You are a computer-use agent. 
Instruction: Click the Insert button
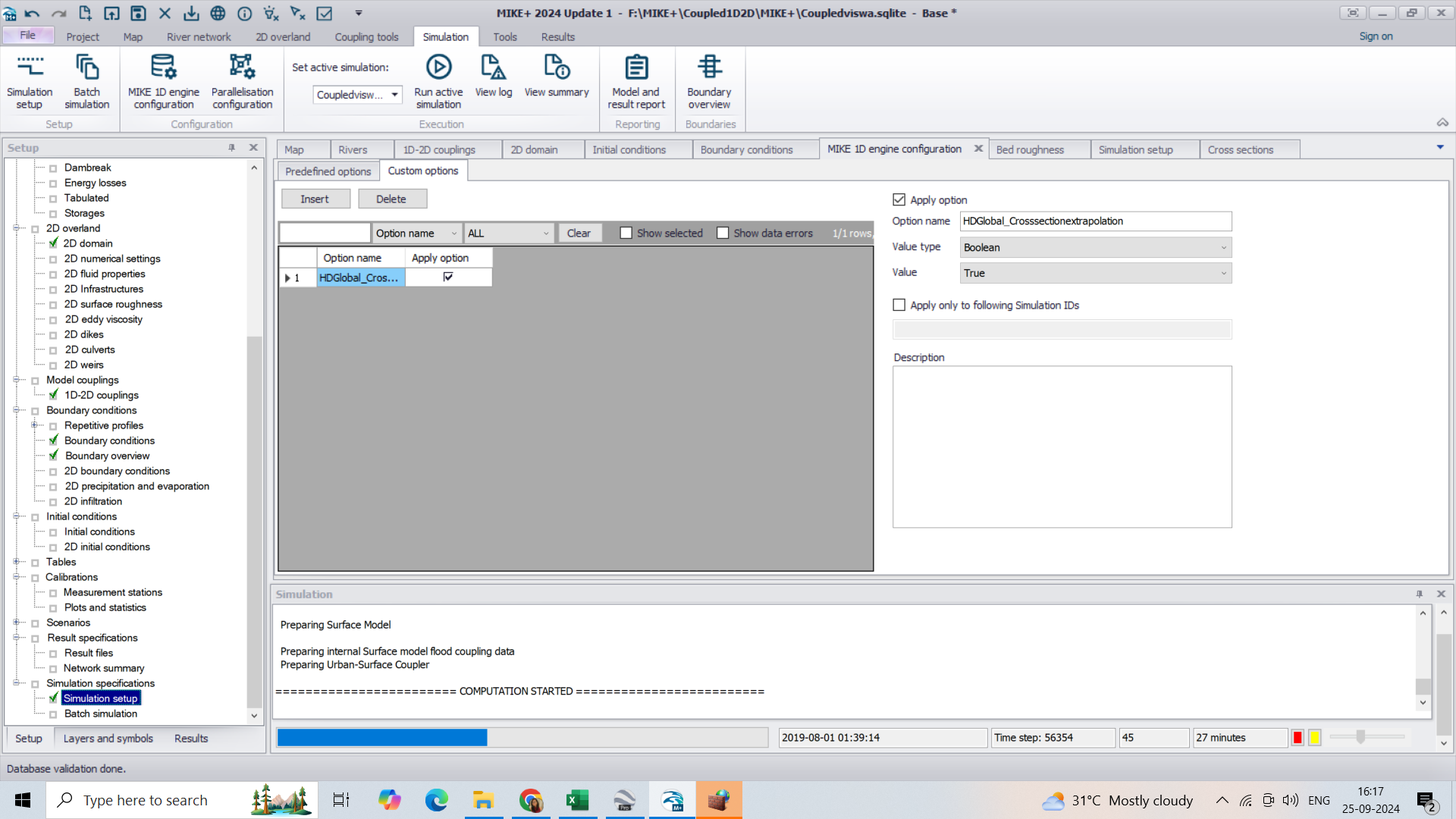click(315, 199)
